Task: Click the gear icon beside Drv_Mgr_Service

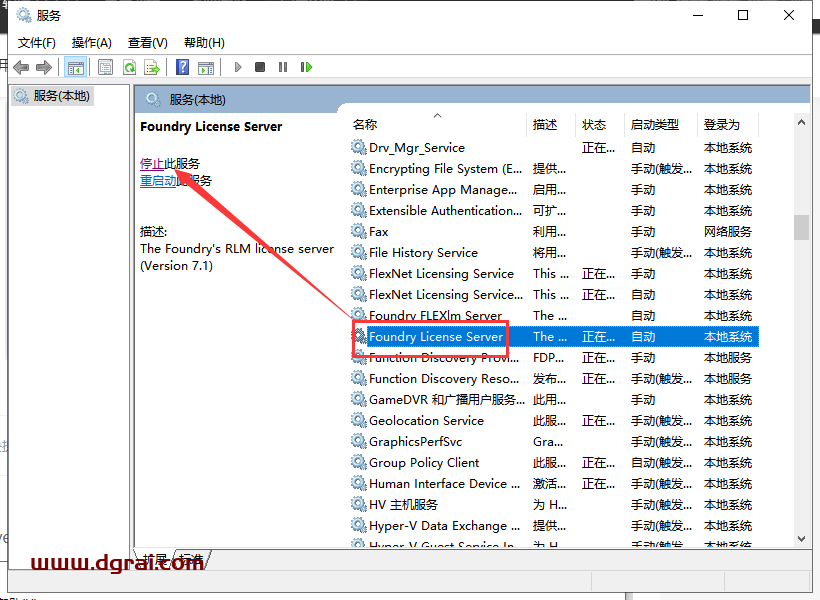Action: (x=358, y=147)
